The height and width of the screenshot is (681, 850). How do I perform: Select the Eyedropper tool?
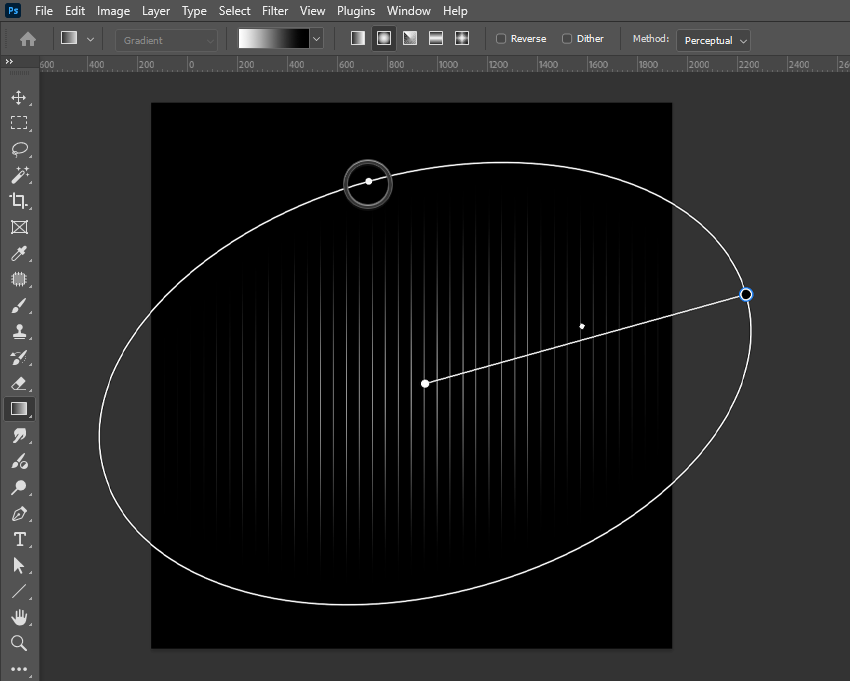(19, 253)
